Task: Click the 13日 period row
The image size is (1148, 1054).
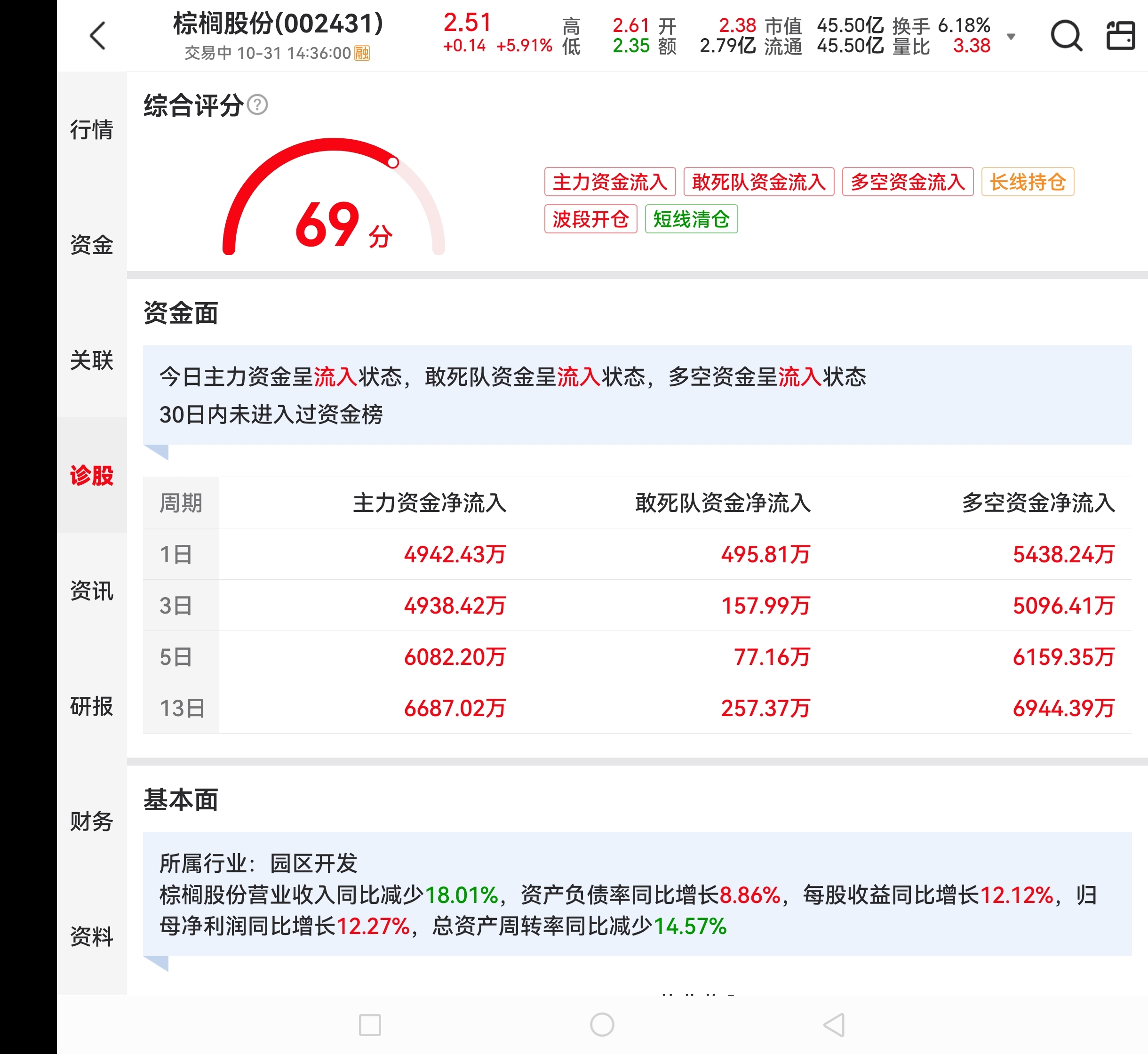Action: click(181, 708)
